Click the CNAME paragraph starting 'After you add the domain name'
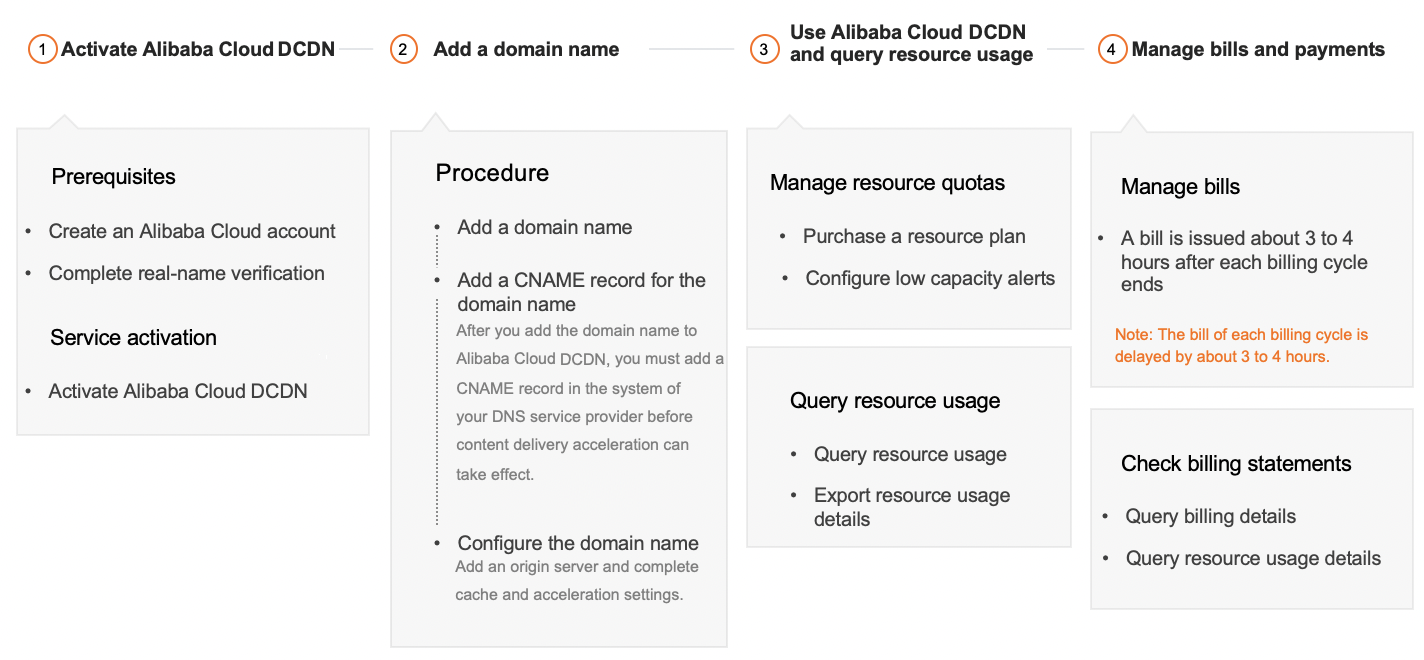The height and width of the screenshot is (660, 1424). point(590,402)
